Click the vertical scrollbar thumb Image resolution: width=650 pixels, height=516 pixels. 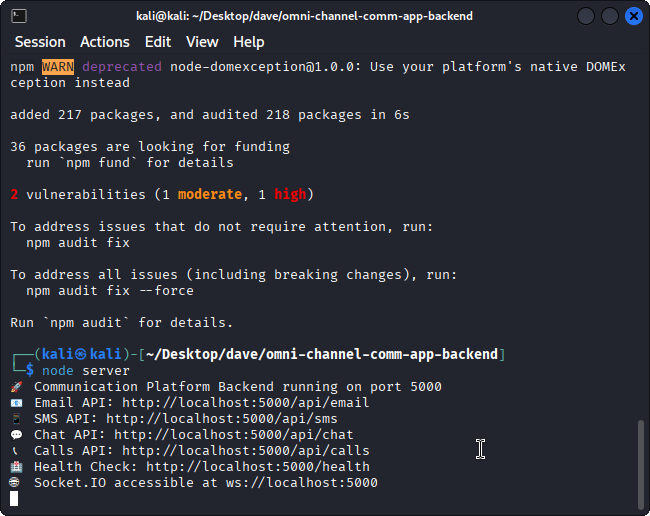pos(641,463)
